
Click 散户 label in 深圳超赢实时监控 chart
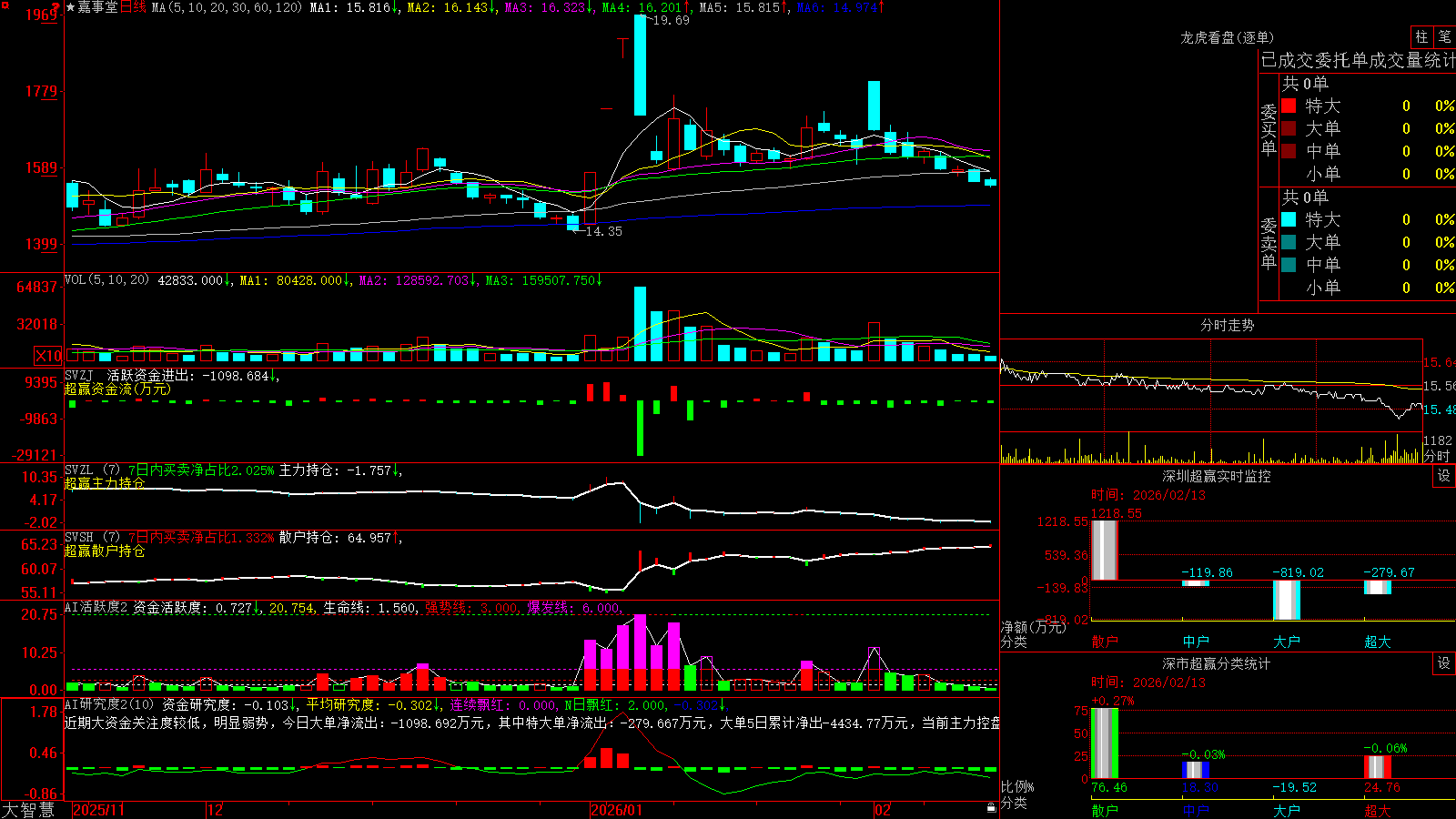coord(1105,641)
